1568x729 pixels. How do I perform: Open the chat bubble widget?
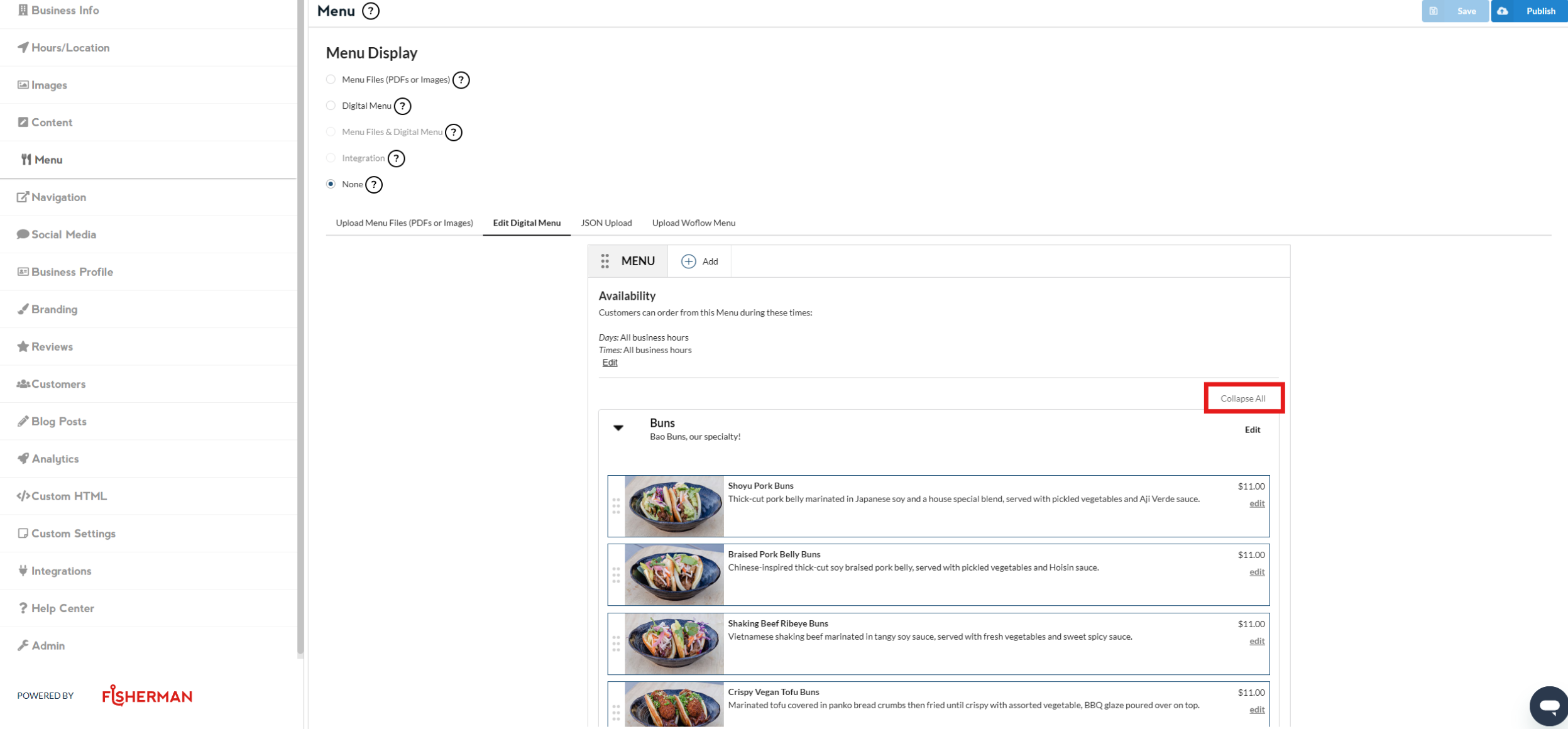point(1549,706)
